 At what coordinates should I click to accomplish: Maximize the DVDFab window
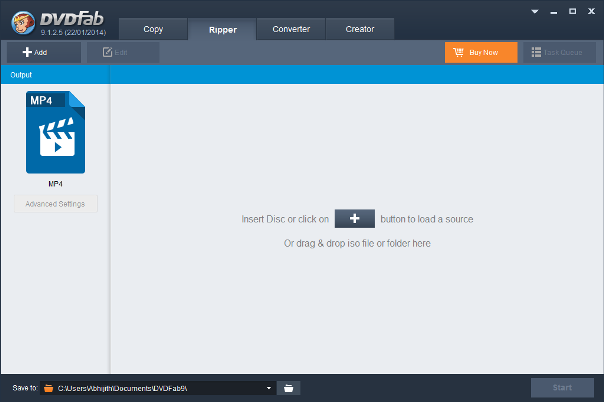coord(571,12)
